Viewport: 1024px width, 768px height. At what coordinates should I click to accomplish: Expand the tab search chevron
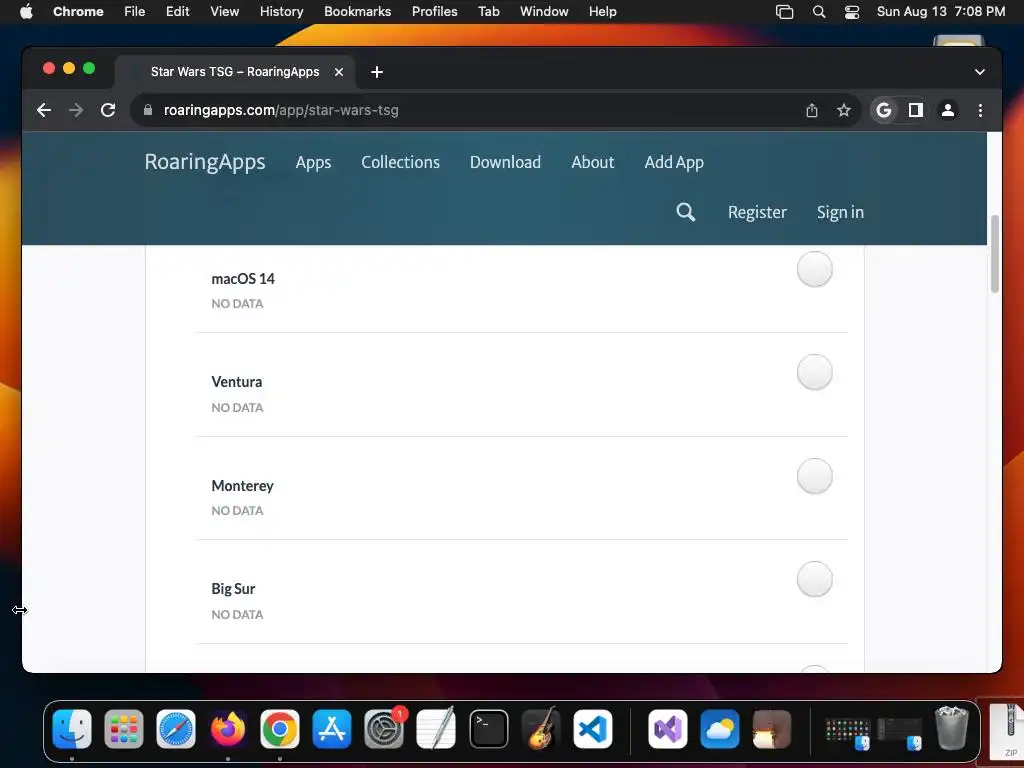980,72
